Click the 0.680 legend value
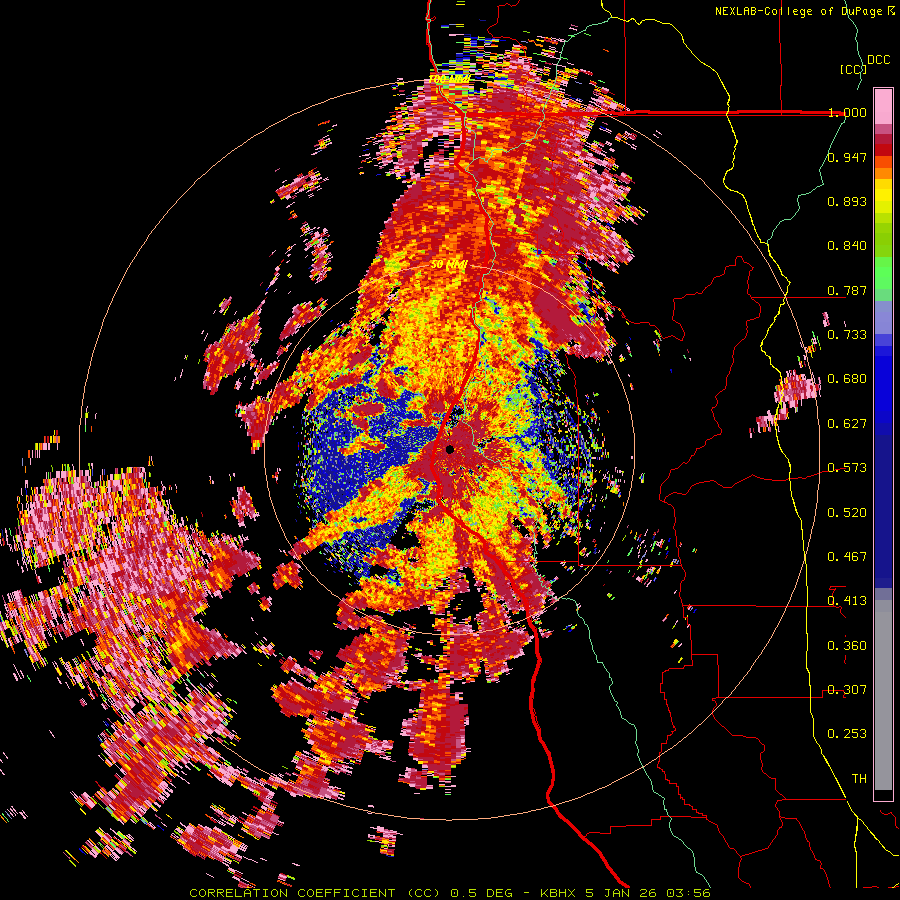The image size is (900, 900). (847, 379)
